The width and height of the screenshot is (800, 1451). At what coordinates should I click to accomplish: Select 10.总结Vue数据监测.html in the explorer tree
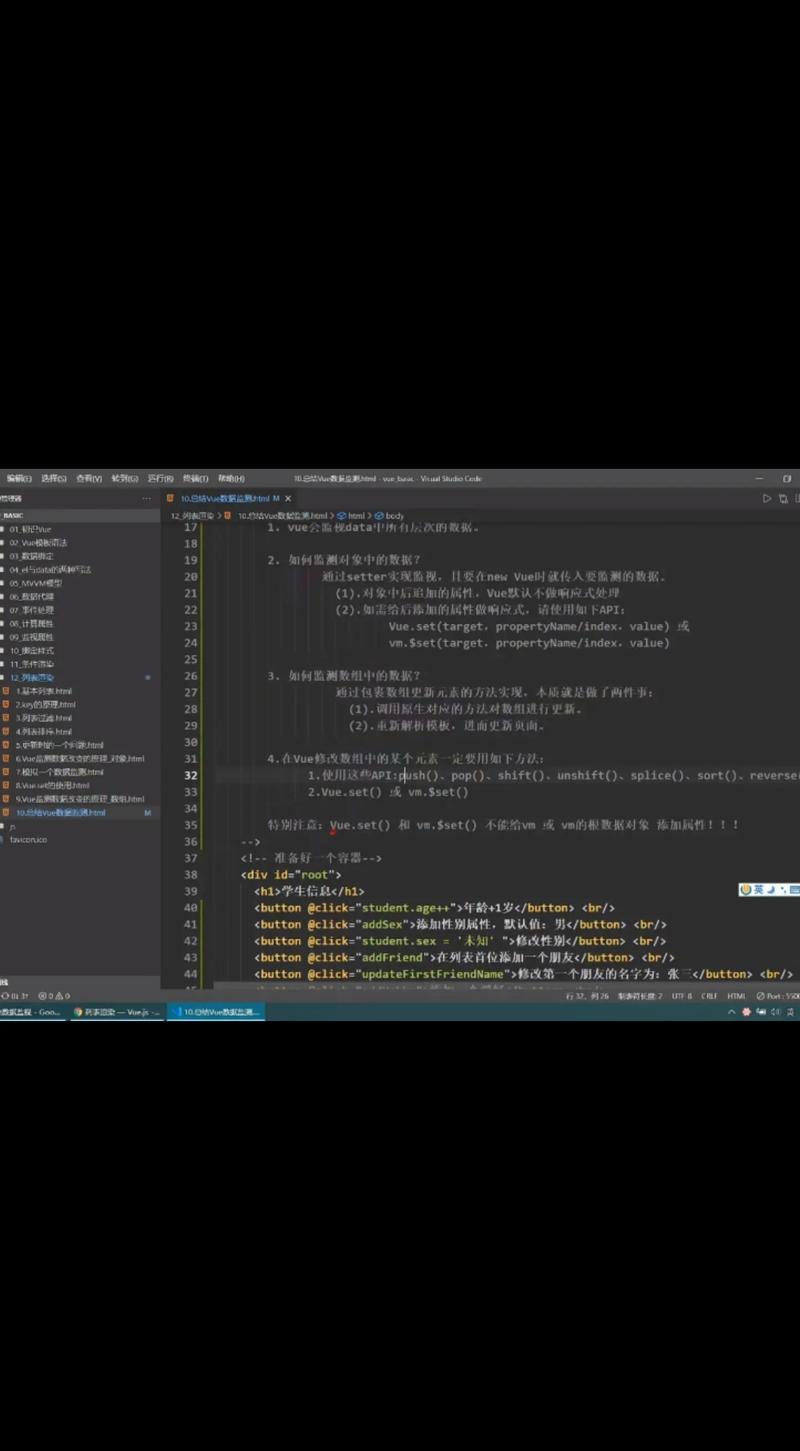[61, 813]
